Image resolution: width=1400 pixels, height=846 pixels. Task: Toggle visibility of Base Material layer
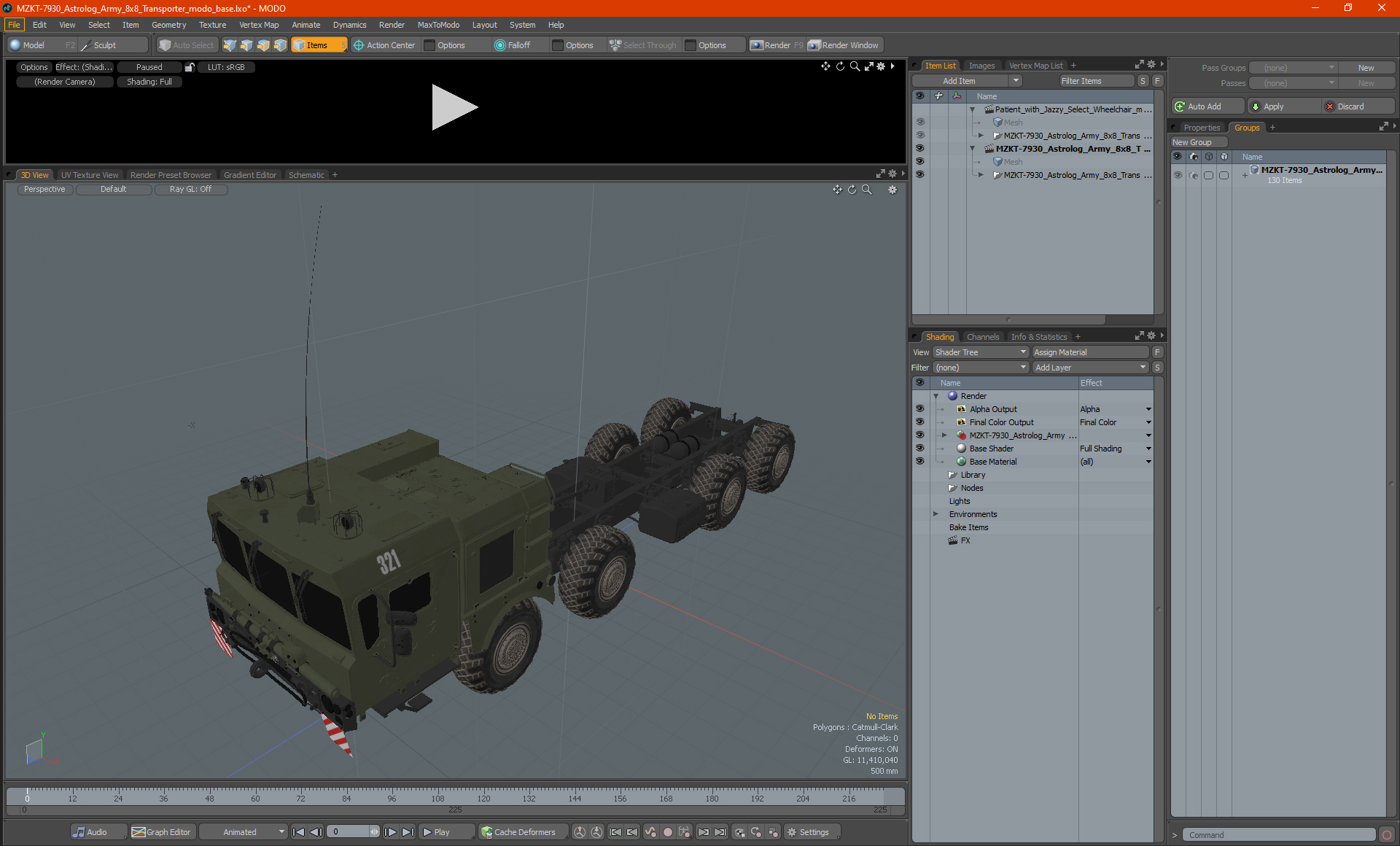(920, 462)
